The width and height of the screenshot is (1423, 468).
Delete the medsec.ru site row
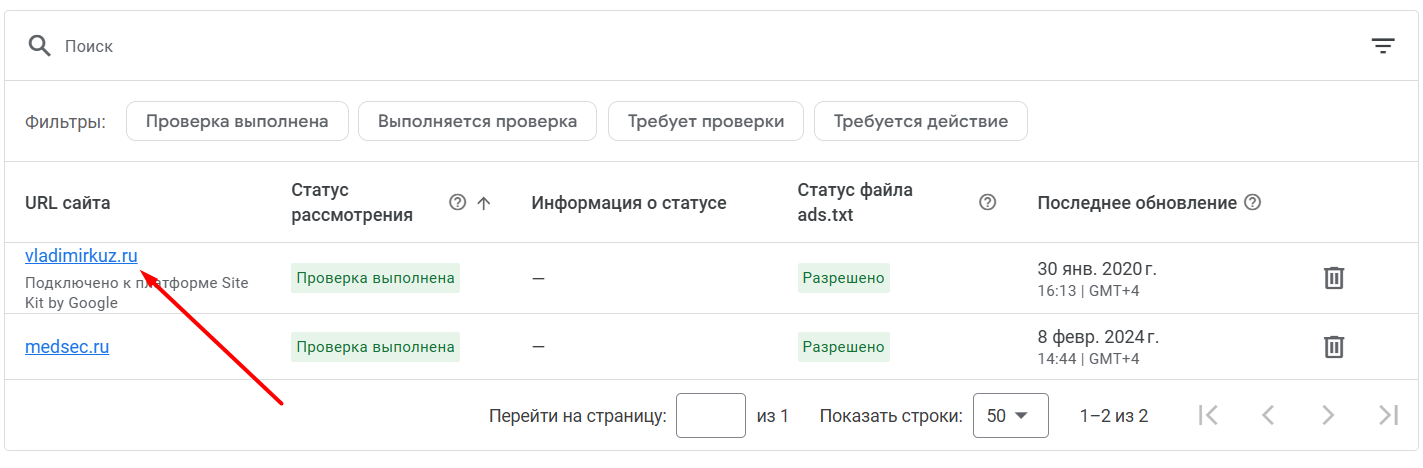pyautogui.click(x=1333, y=347)
